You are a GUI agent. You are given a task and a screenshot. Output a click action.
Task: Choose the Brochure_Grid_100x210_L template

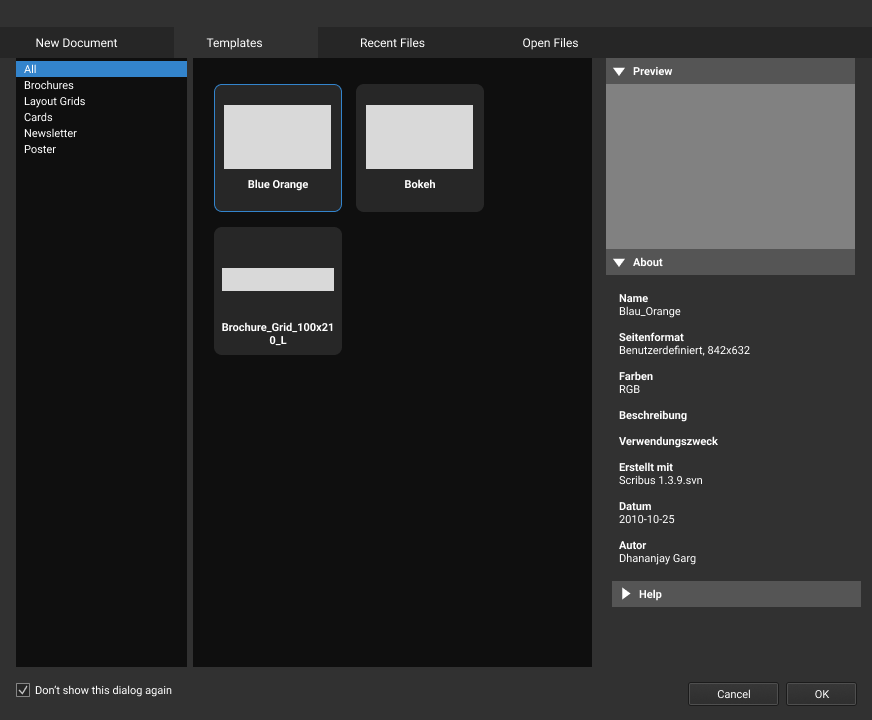[x=277, y=281]
